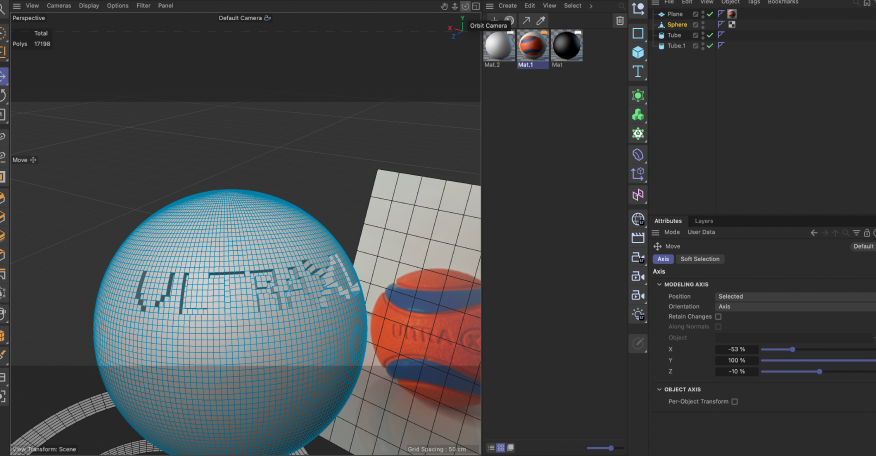Collapse the Object Axis section
The height and width of the screenshot is (456, 876).
point(659,389)
